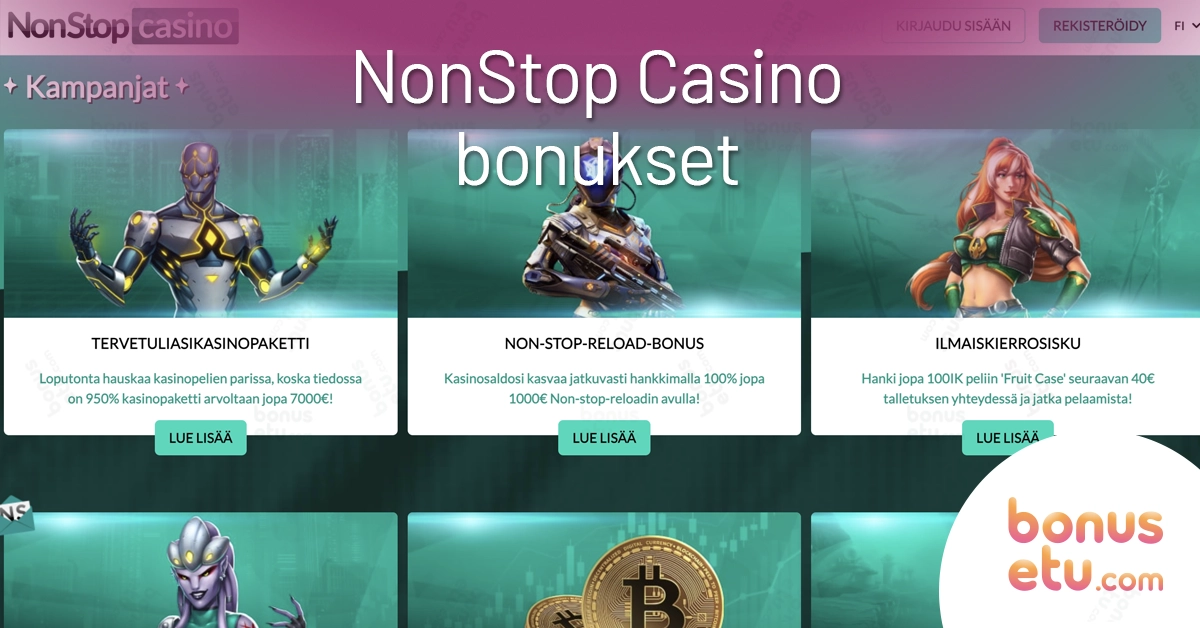1200x628 pixels.
Task: Click the Non-Stop-Reload-Bonus title
Action: pos(604,343)
